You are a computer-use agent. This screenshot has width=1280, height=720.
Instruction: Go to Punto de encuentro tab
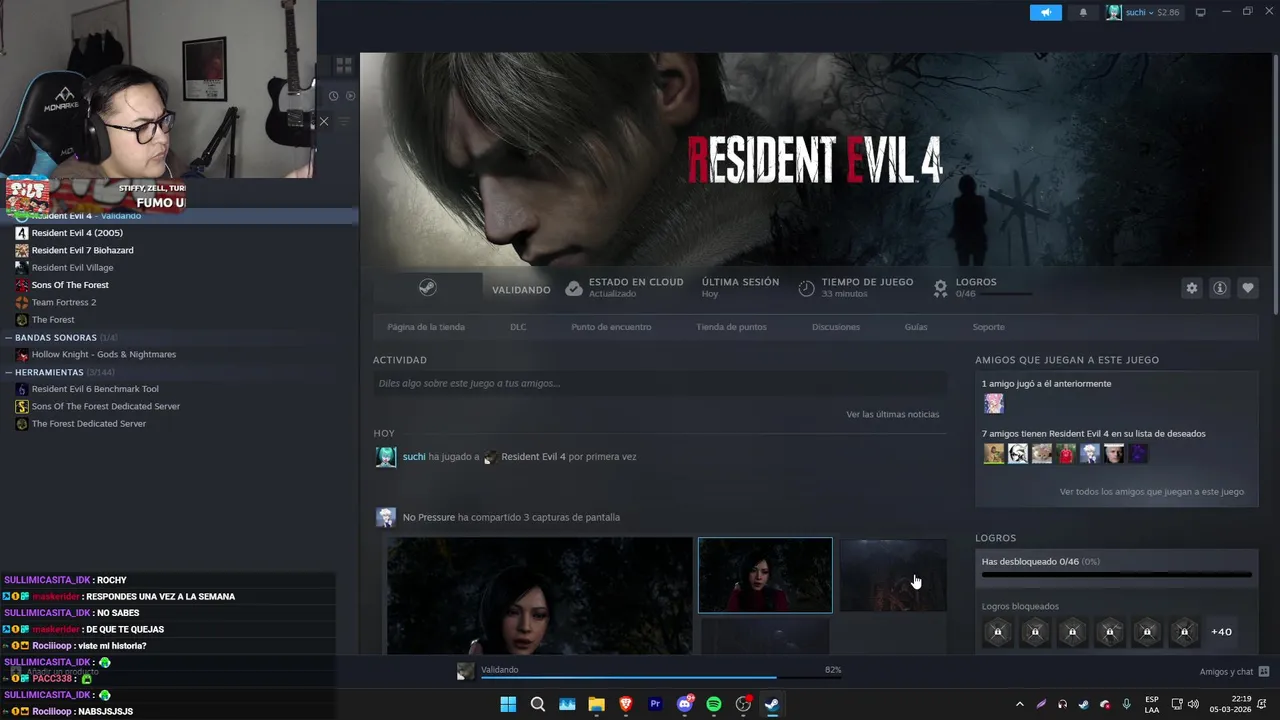(611, 327)
